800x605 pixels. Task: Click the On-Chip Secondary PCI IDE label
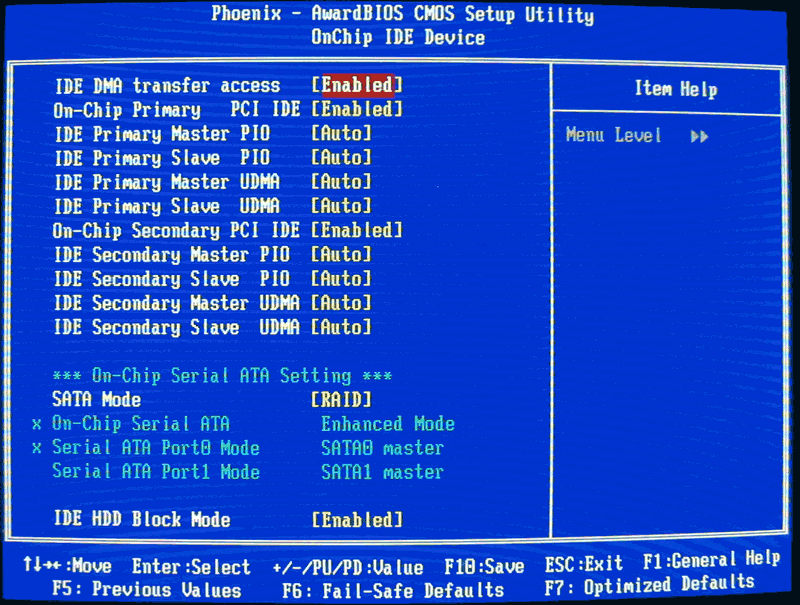177,231
